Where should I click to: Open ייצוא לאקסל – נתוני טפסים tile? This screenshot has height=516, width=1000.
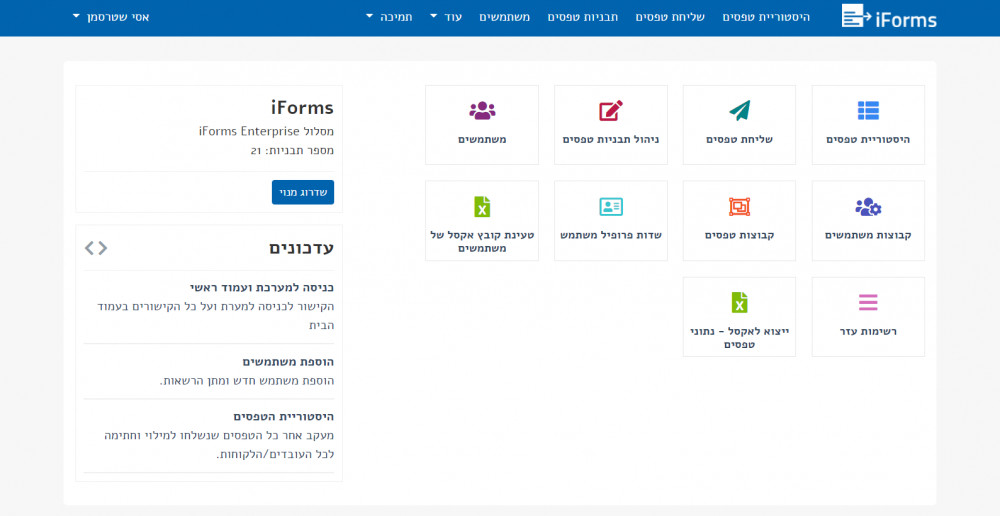(x=739, y=317)
